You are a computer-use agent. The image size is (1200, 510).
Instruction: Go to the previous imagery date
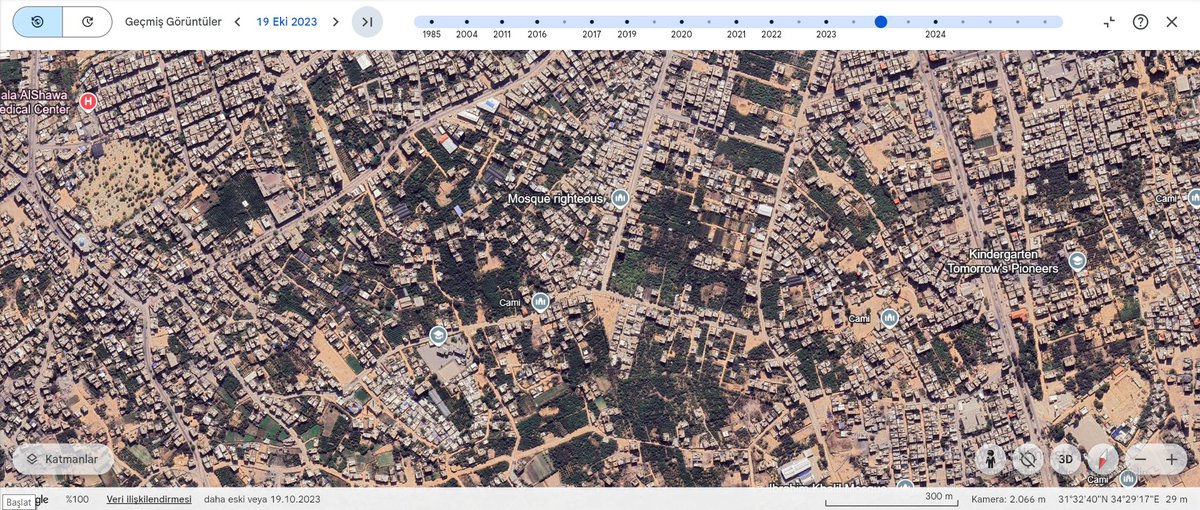click(238, 21)
